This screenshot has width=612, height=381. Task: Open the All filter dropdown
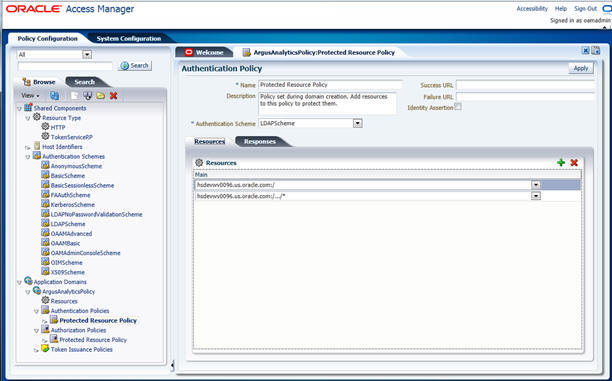[x=87, y=55]
